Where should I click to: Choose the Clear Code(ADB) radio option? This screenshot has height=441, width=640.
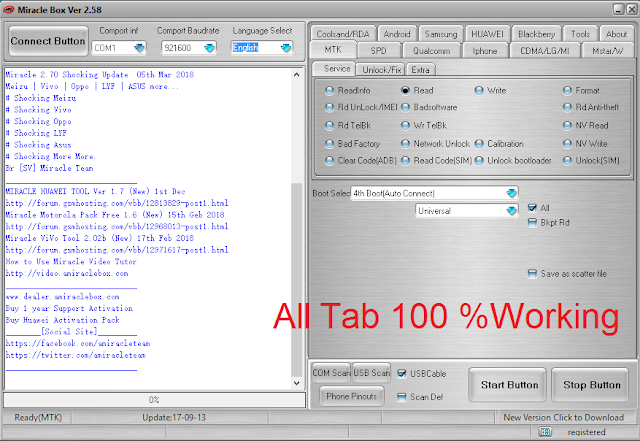coord(329,161)
